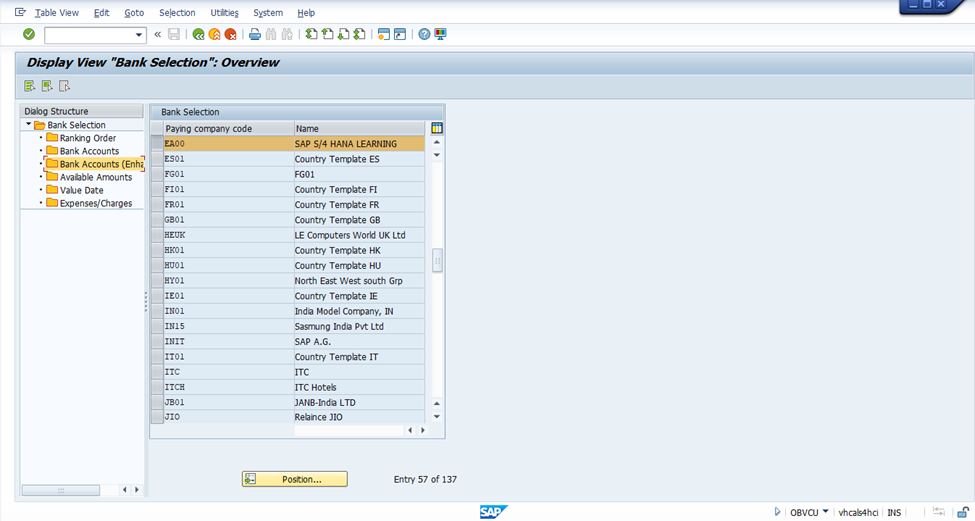
Task: Open the Table View menu
Action: tap(57, 12)
